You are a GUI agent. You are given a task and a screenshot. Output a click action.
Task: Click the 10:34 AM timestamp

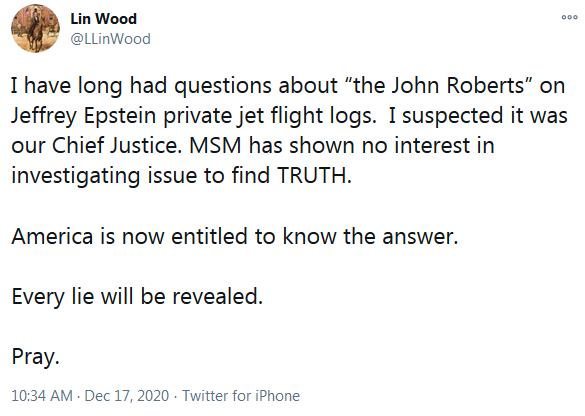(x=42, y=396)
